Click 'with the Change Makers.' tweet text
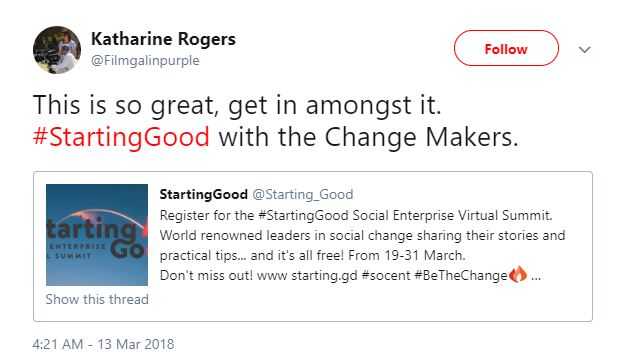The width and height of the screenshot is (625, 364). [x=368, y=137]
